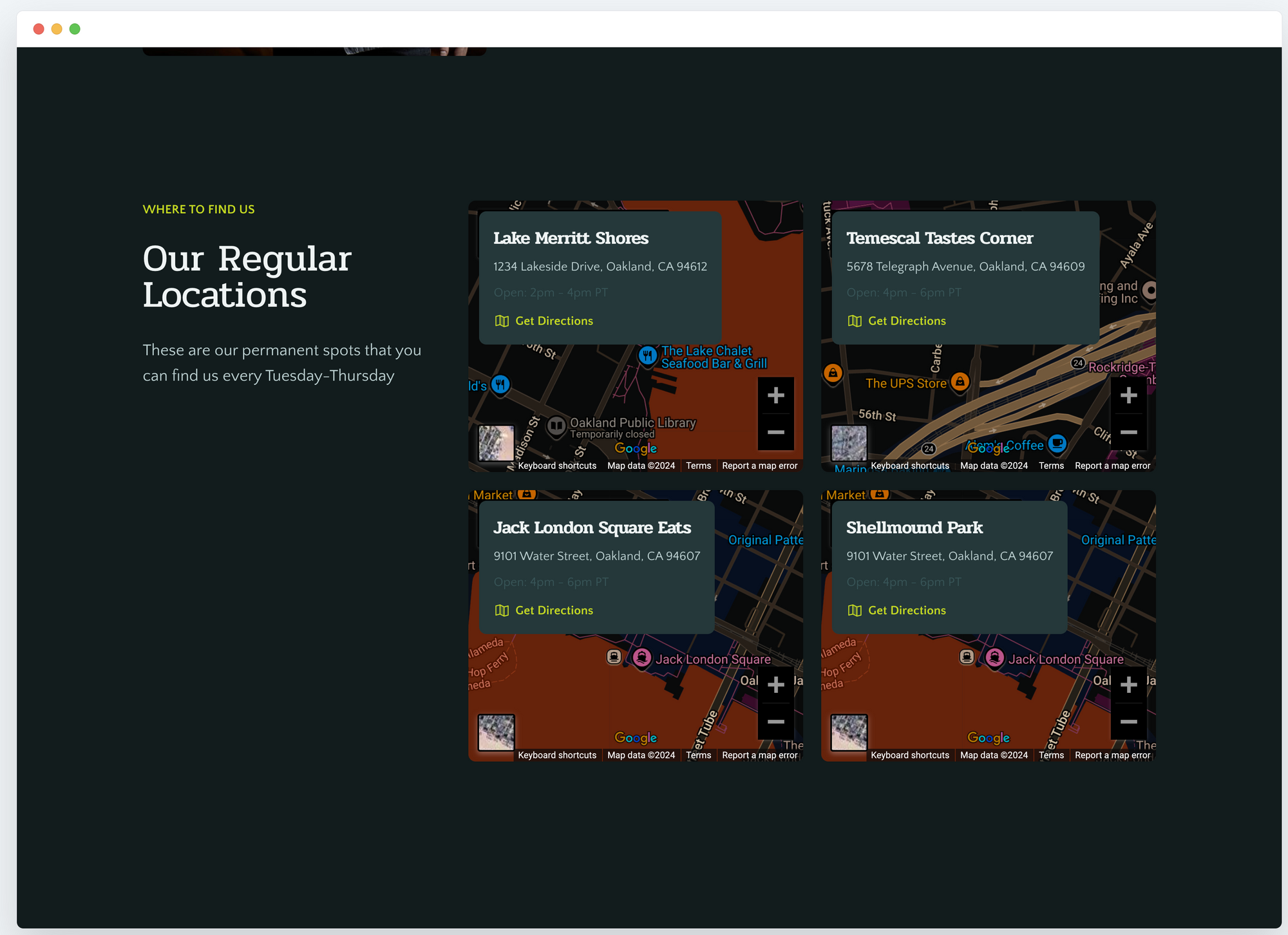Zoom in on the Jack London Square Eats map
The height and width of the screenshot is (935, 1288).
776,685
